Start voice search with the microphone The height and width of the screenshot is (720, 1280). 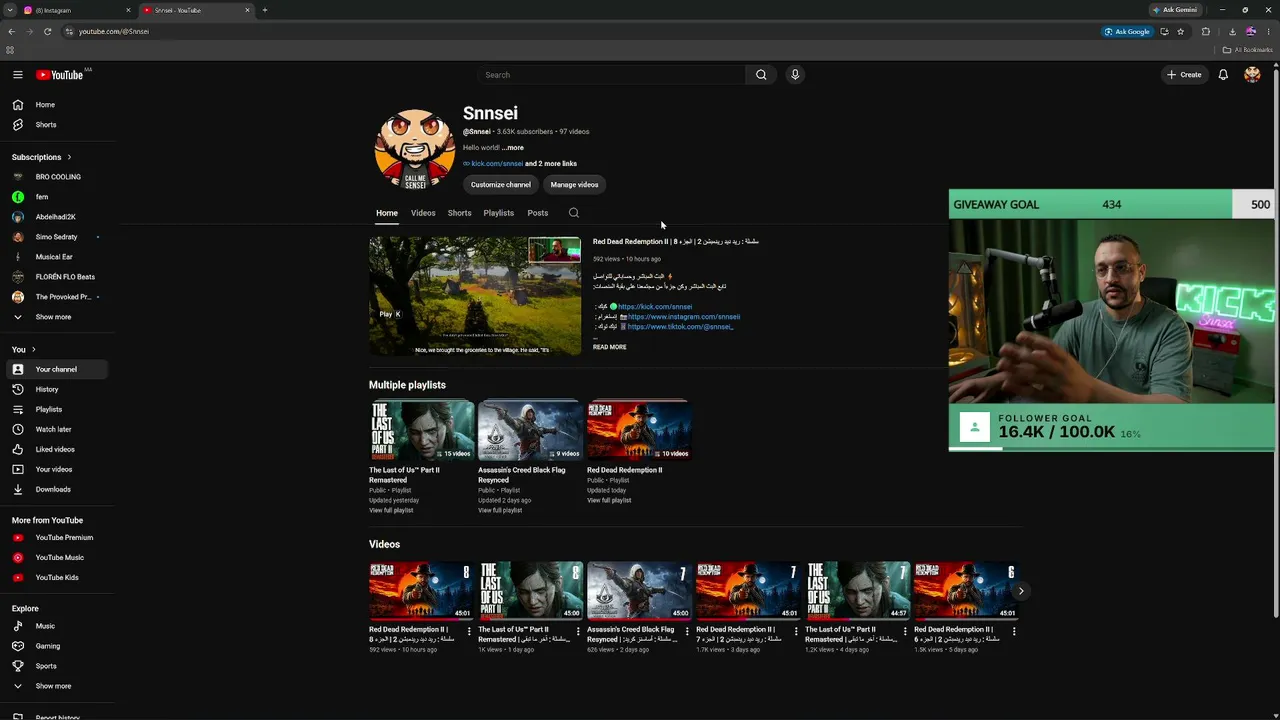pos(795,75)
